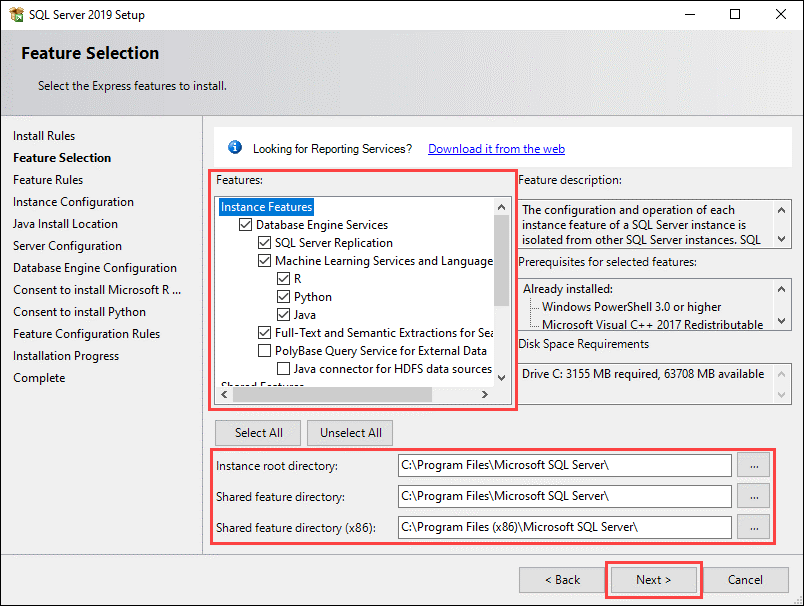Uncheck the R language feature

click(283, 278)
